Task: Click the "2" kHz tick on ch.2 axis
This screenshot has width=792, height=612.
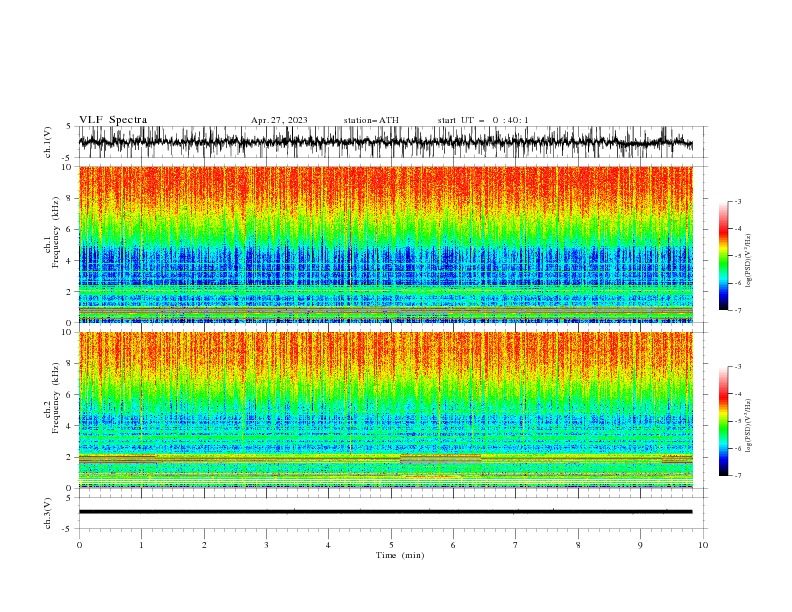Action: (69, 457)
